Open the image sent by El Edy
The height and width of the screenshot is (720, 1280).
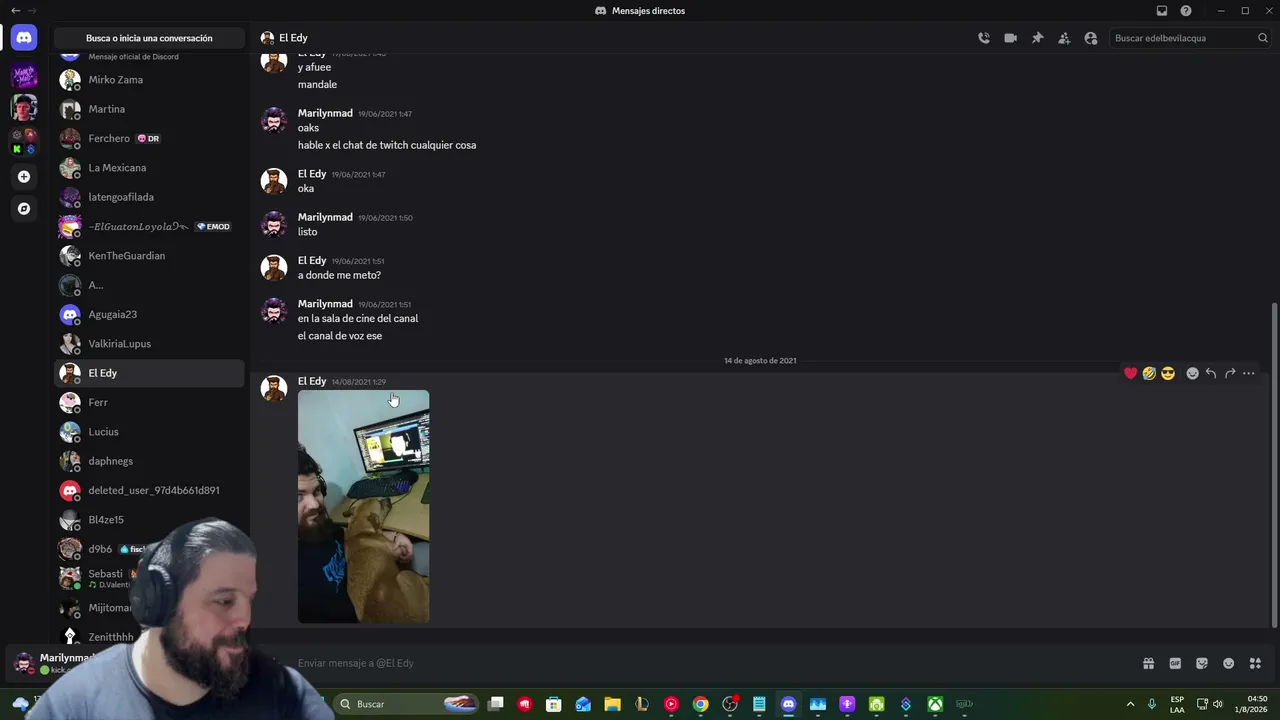364,507
